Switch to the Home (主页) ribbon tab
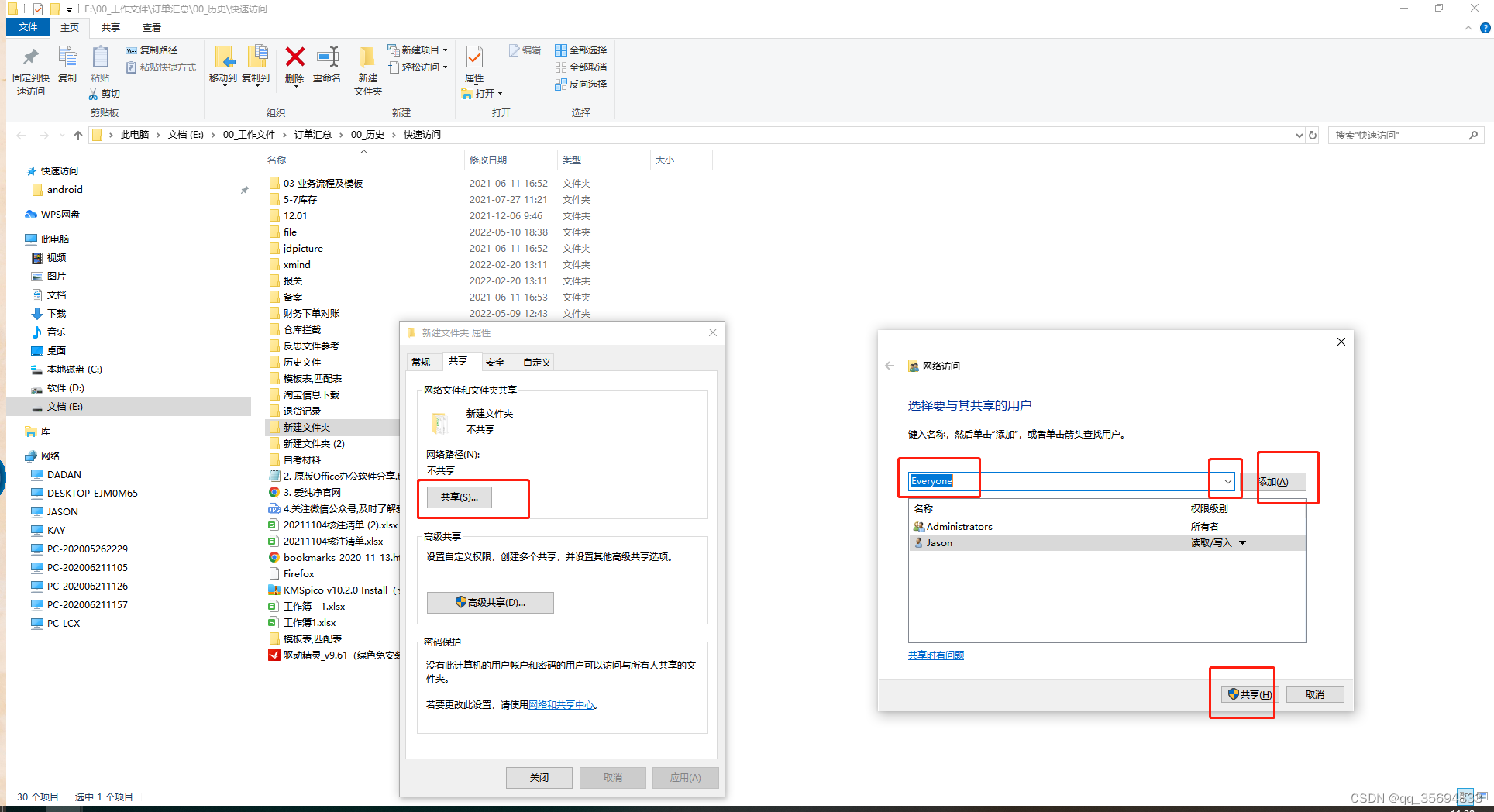1494x812 pixels. tap(70, 27)
